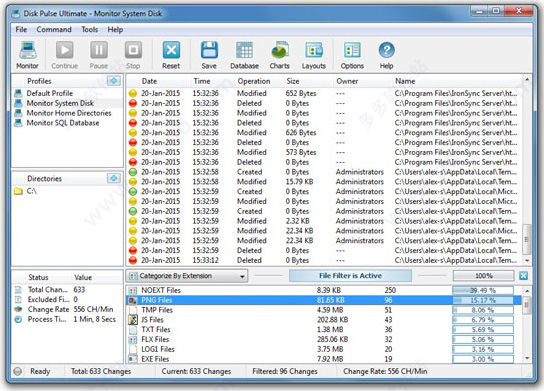Close the filter bar with X icon
The height and width of the screenshot is (391, 544).
pos(524,276)
